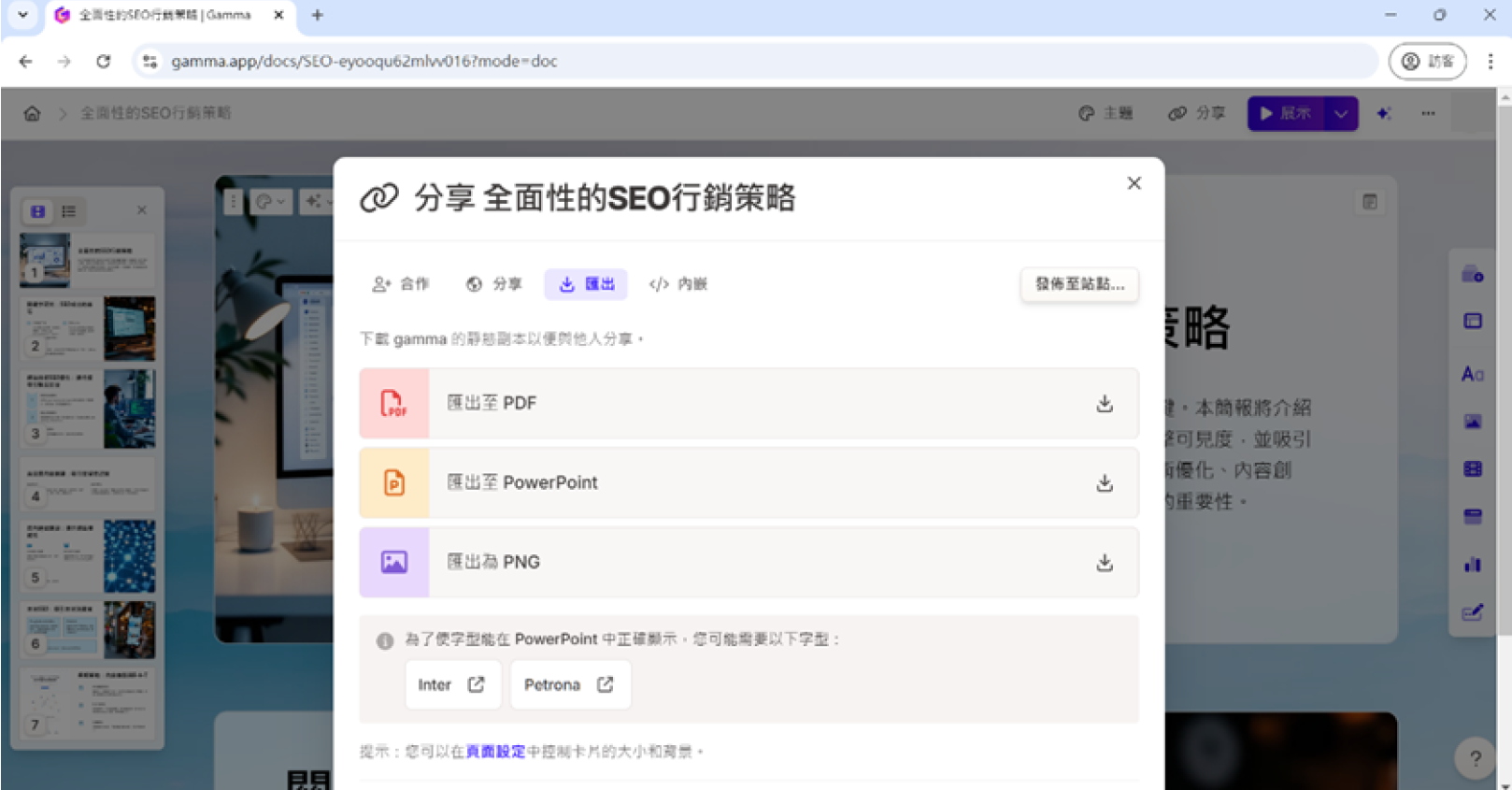
Task: Open text formatting Aa tool
Action: coord(1473,374)
